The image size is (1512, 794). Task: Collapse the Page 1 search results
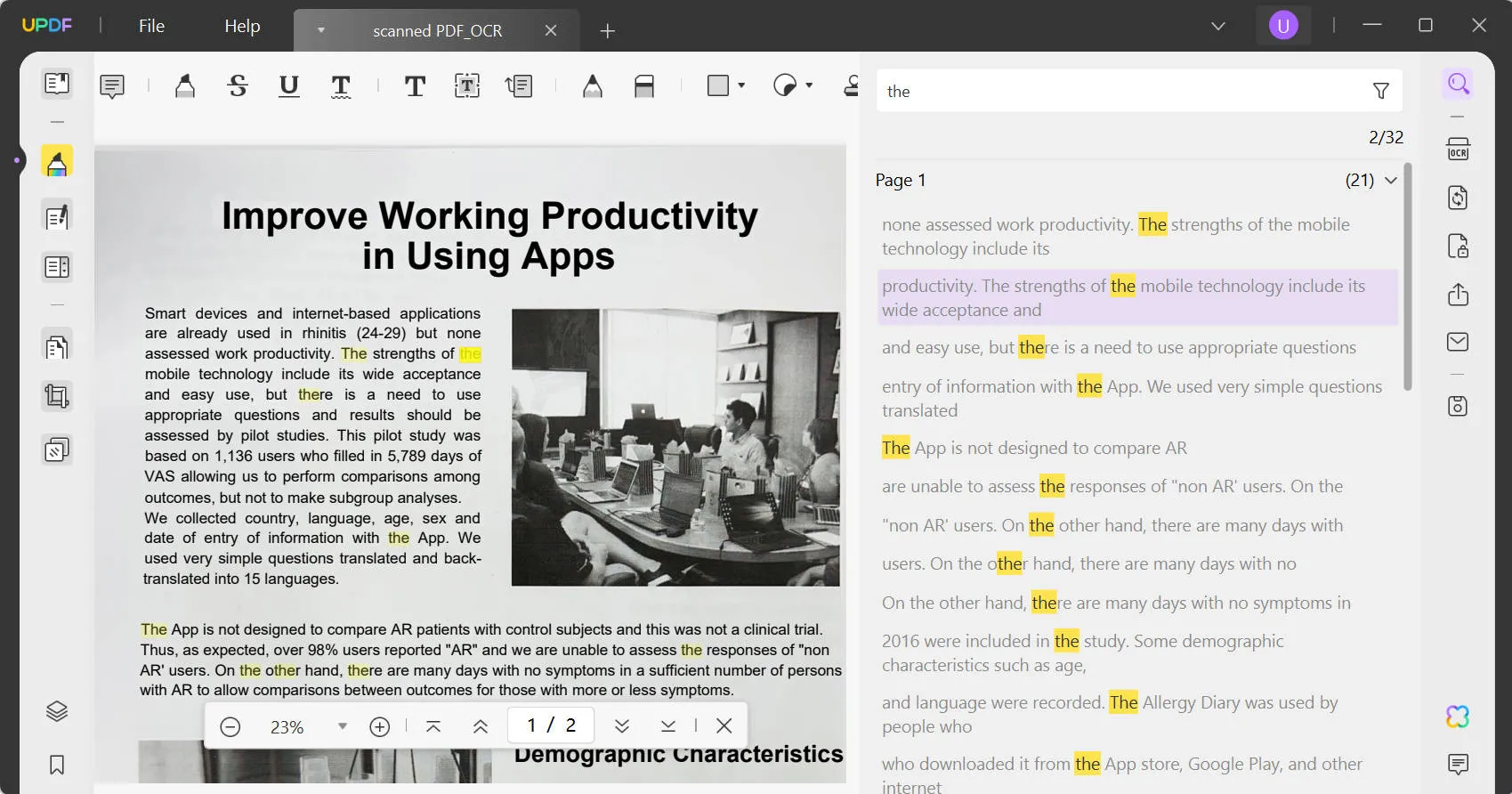[1391, 181]
